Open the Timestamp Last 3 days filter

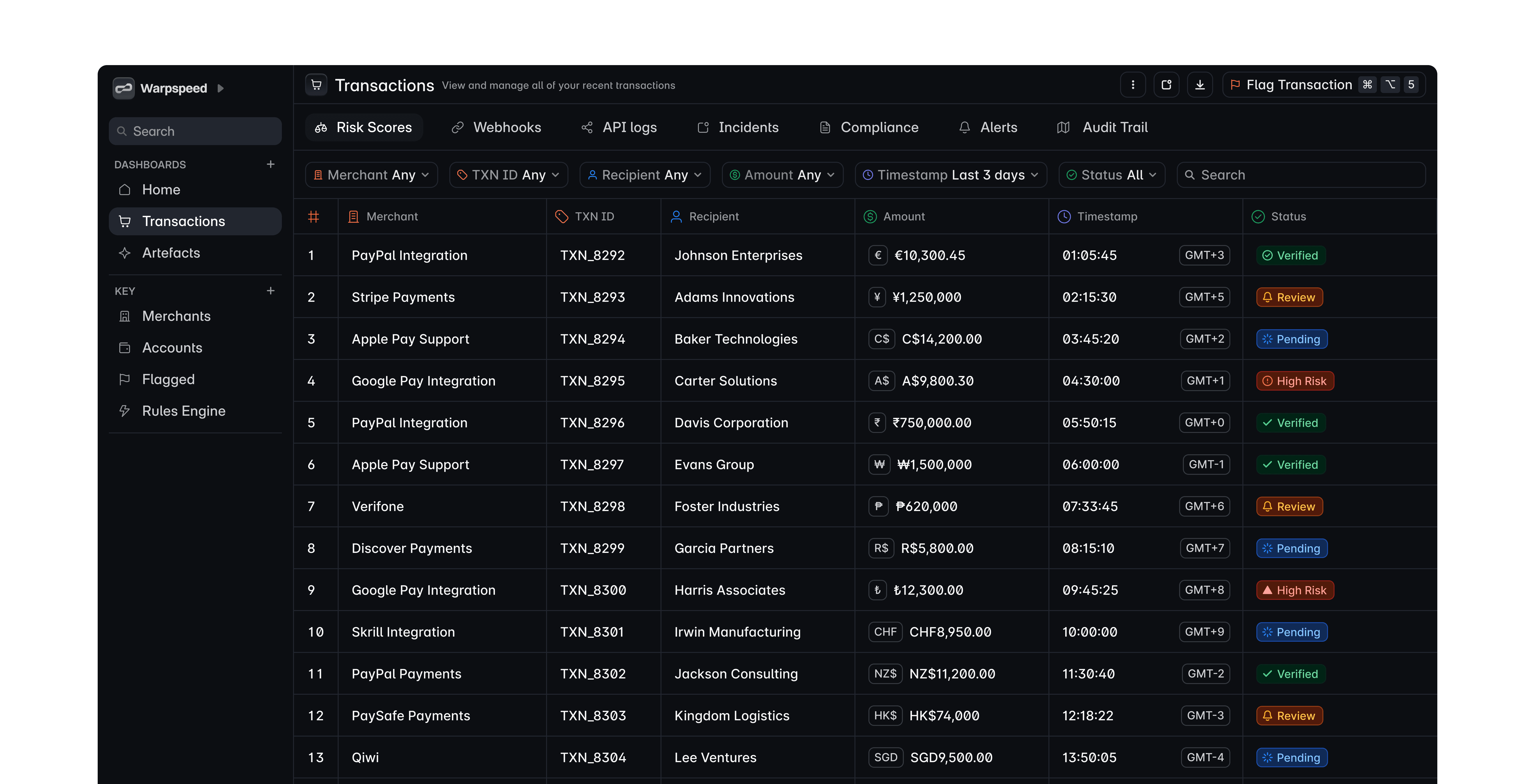click(x=951, y=175)
